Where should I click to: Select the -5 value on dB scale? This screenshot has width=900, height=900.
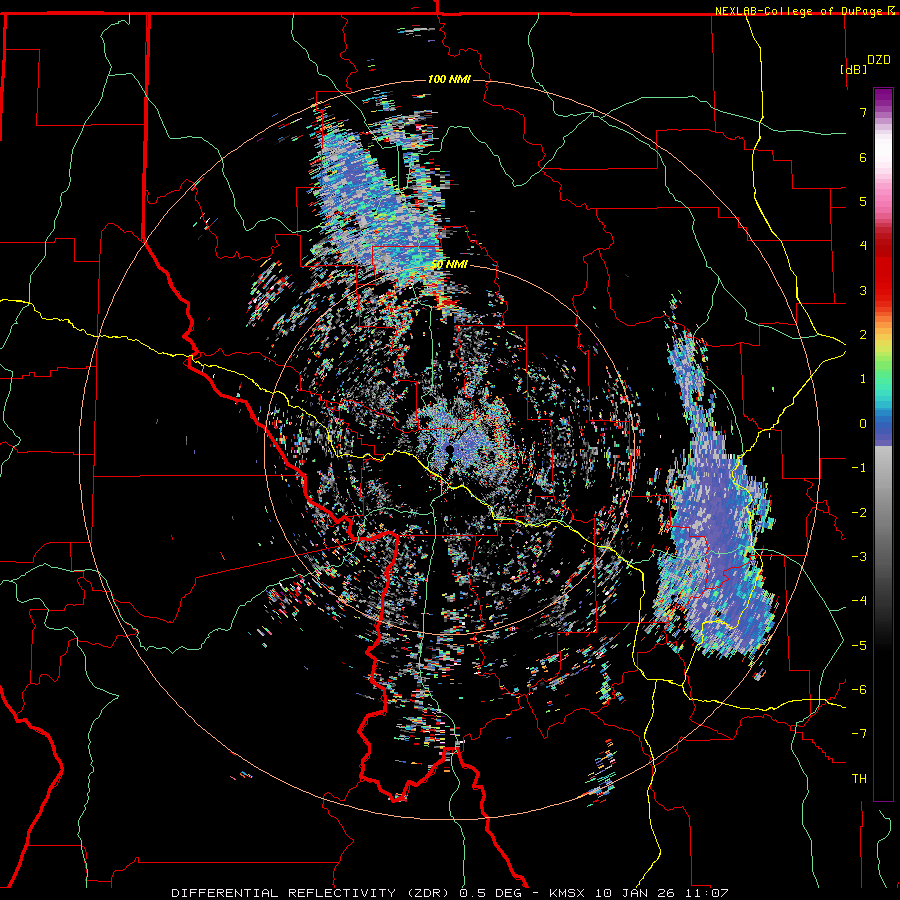coord(859,646)
